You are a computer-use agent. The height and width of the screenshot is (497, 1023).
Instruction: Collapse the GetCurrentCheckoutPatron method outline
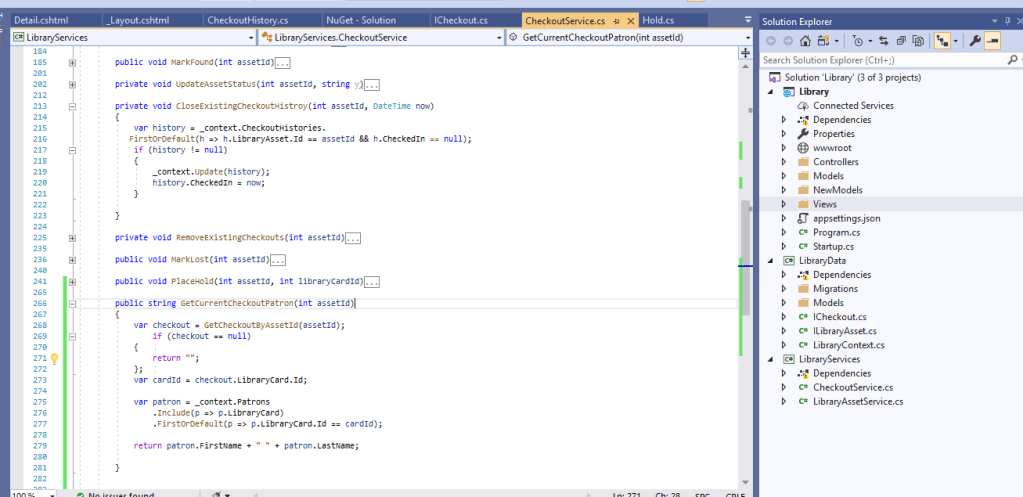tap(72, 302)
